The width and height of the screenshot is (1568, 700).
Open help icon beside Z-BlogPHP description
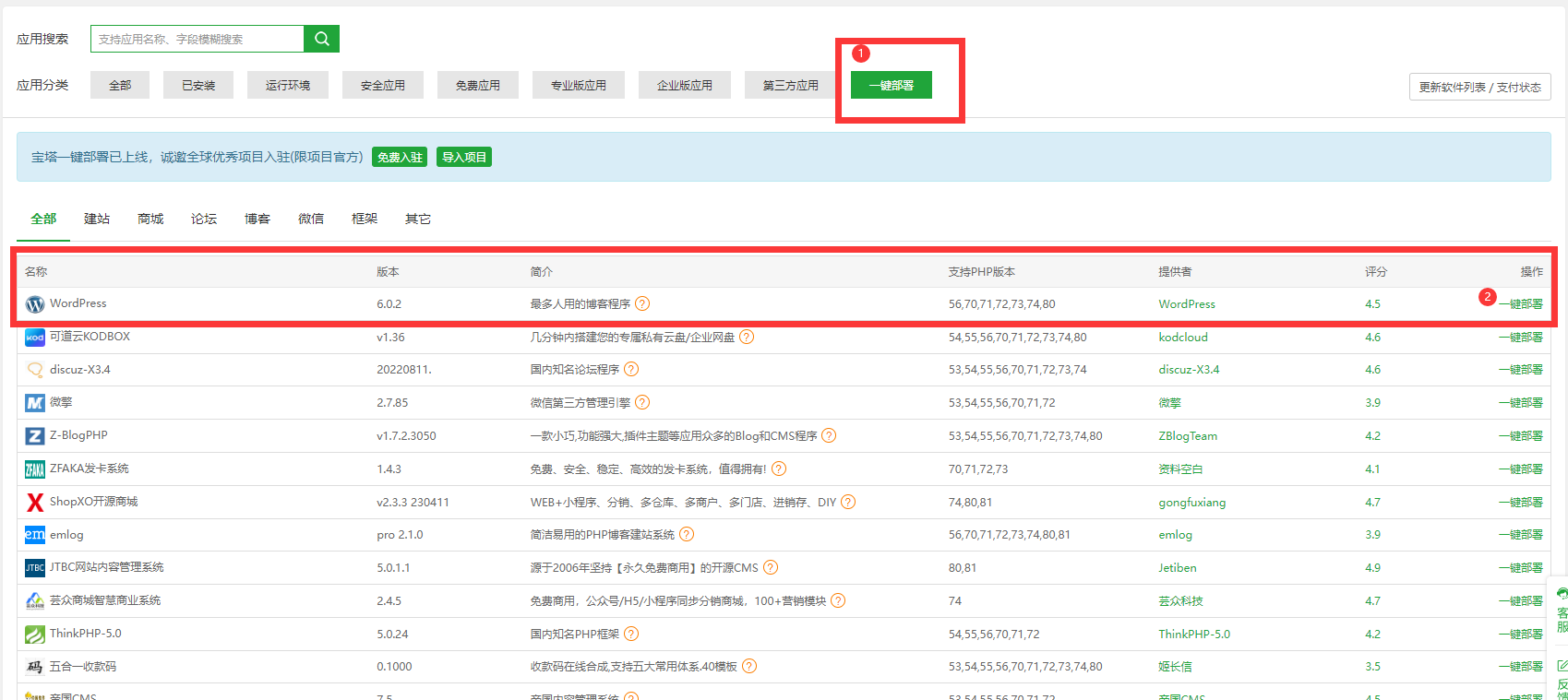(829, 435)
